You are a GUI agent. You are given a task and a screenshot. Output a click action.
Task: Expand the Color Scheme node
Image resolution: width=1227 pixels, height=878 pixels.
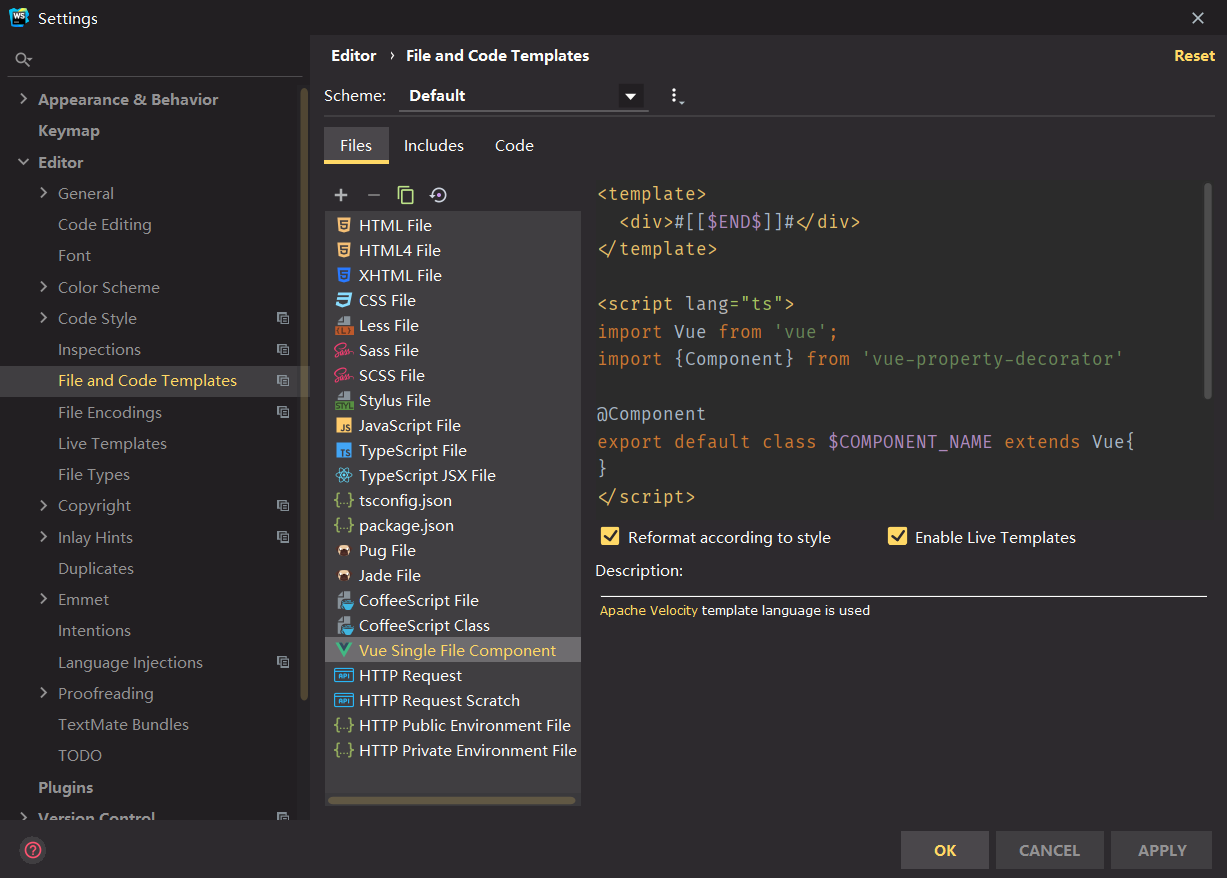[44, 287]
